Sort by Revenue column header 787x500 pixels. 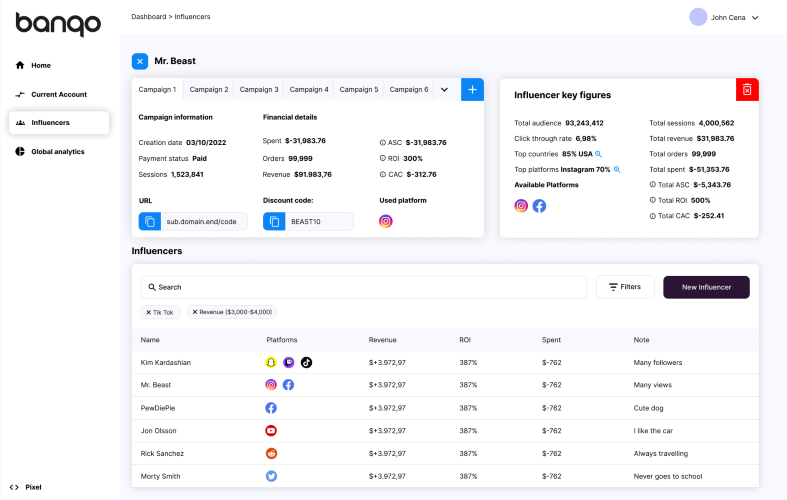pos(382,340)
